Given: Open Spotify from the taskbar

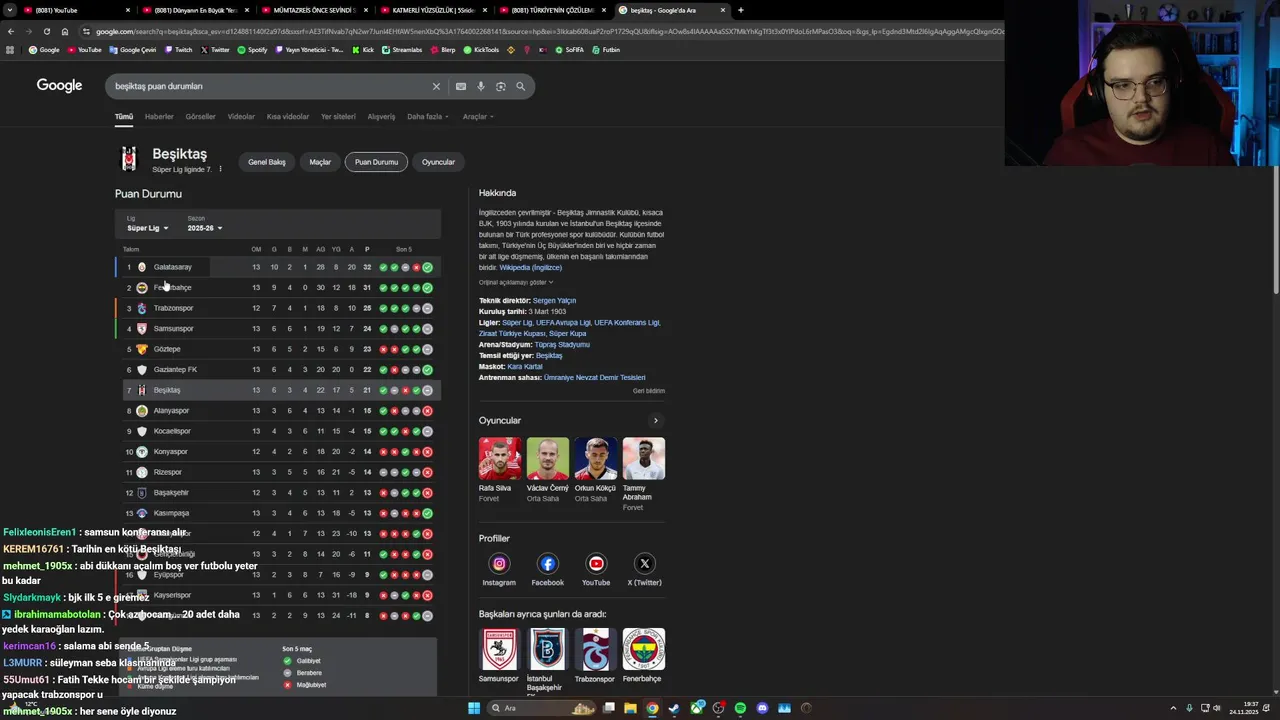Looking at the screenshot, I should pos(740,708).
